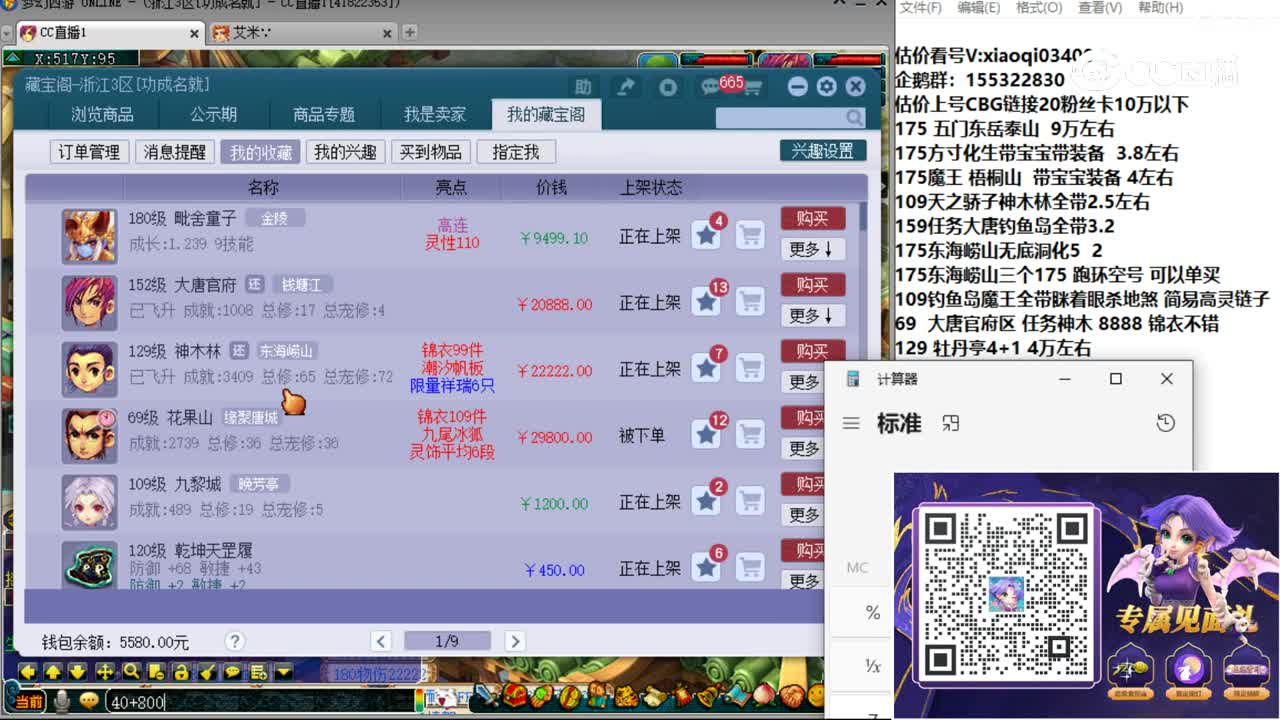Image resolution: width=1280 pixels, height=720 pixels.
Task: Select the magnifier search icon on game toolbar
Action: pyautogui.click(x=130, y=672)
